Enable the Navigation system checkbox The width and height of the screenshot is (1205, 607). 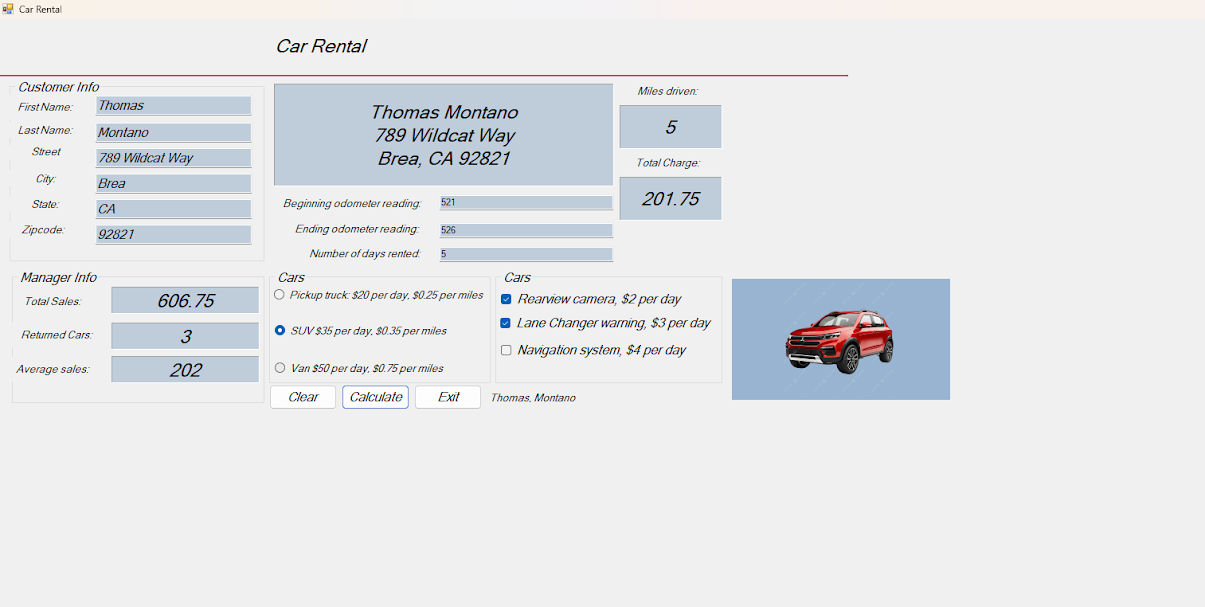pyautogui.click(x=506, y=350)
